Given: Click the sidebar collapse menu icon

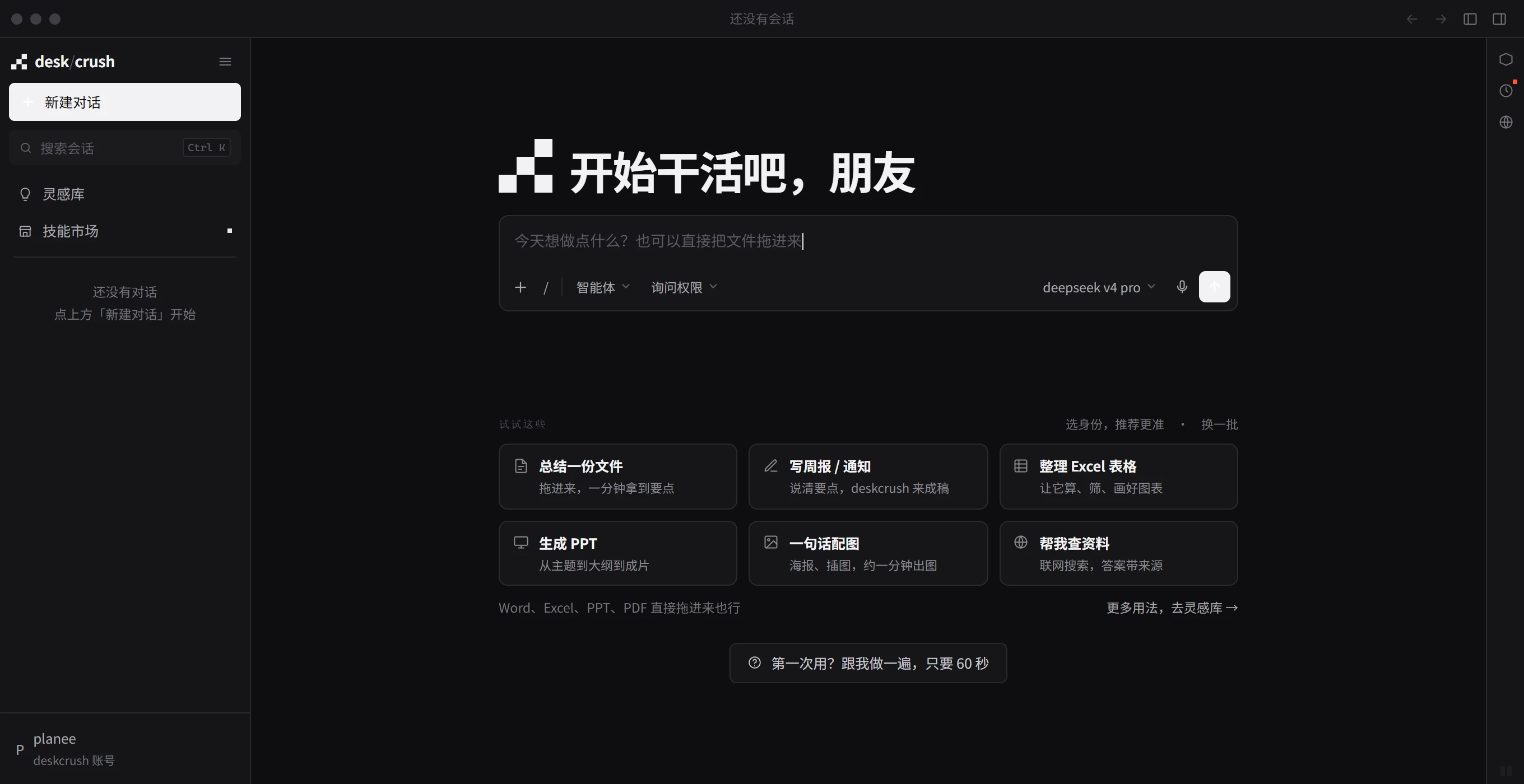Looking at the screenshot, I should [225, 62].
